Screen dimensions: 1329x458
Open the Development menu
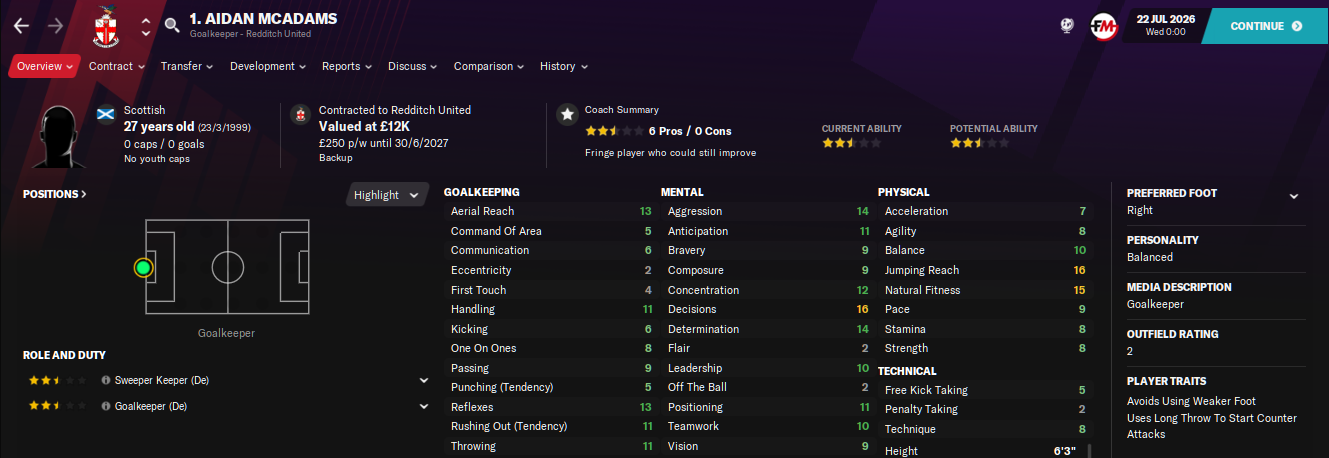[268, 66]
